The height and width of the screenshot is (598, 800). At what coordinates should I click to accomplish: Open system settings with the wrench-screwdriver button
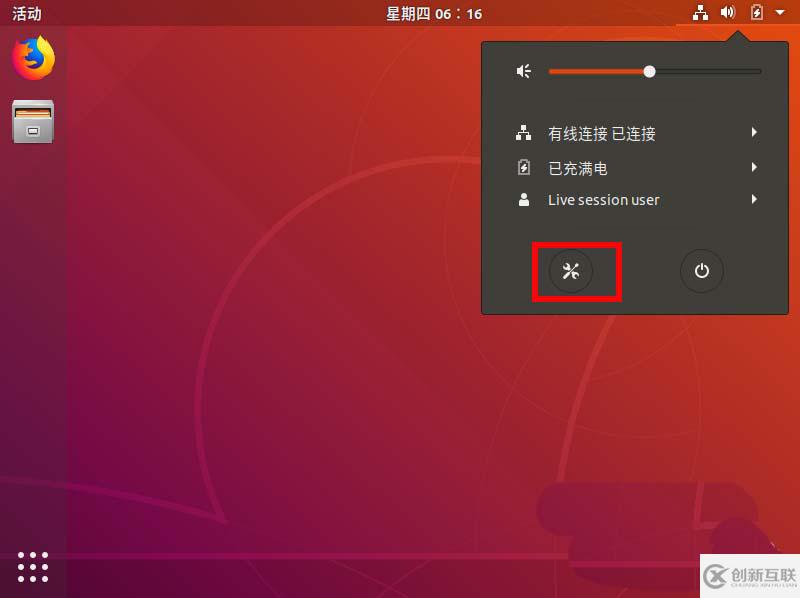coord(570,271)
